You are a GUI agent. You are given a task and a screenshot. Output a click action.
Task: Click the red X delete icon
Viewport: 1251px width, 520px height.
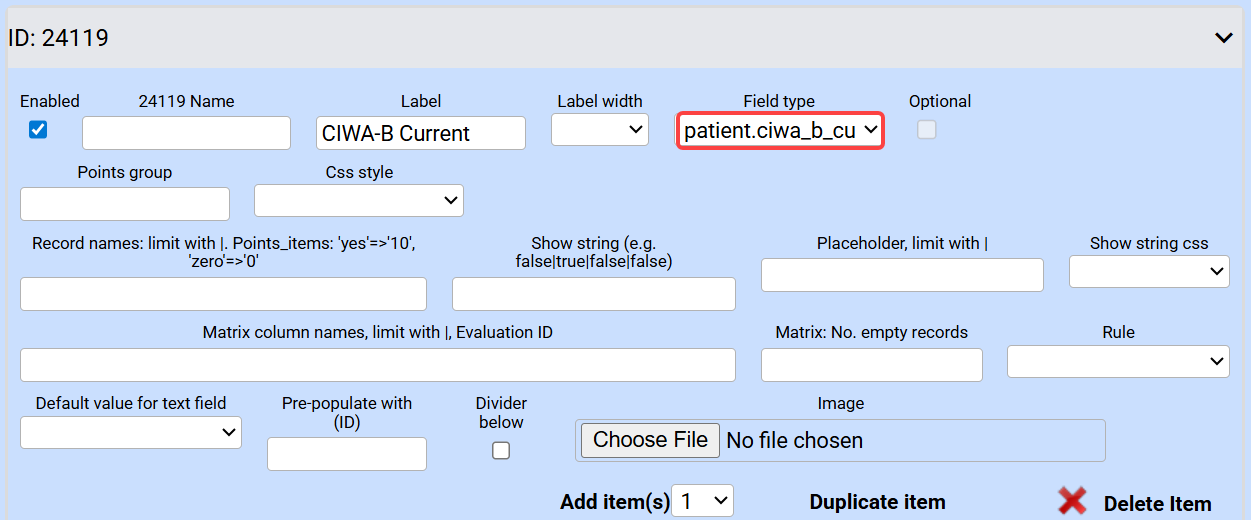click(x=1072, y=501)
